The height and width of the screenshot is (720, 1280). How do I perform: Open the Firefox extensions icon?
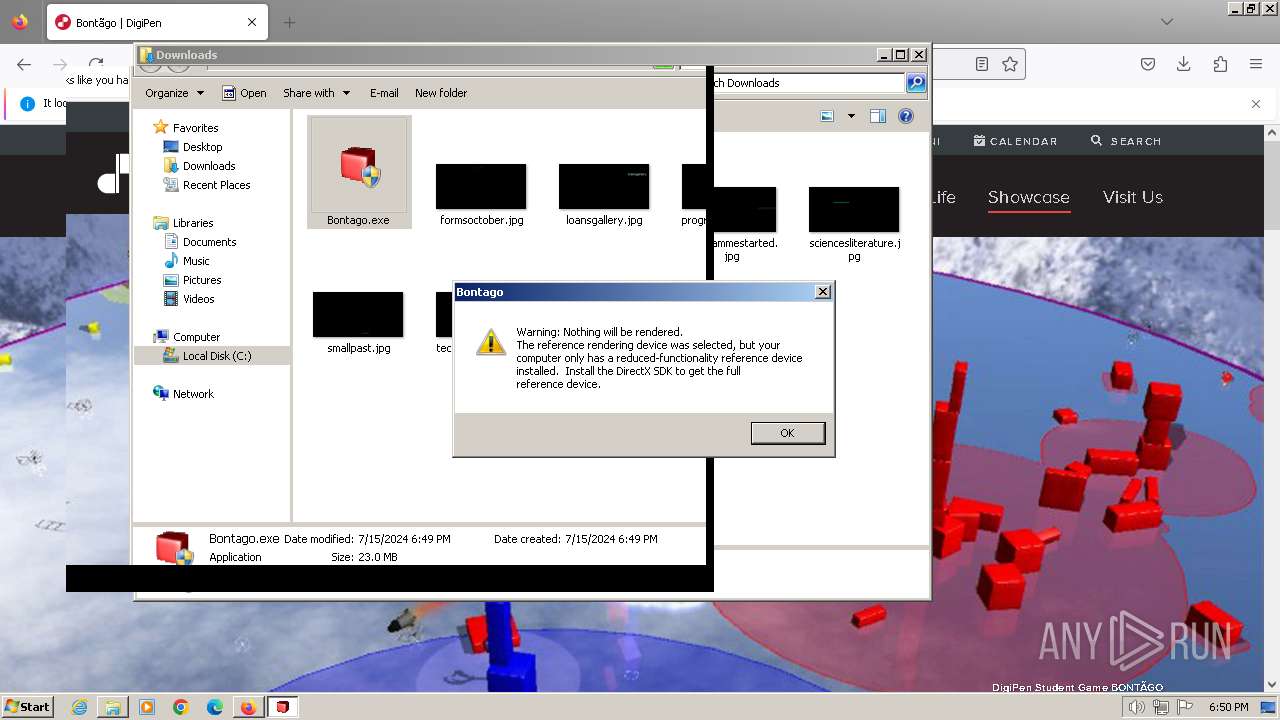tap(1220, 64)
